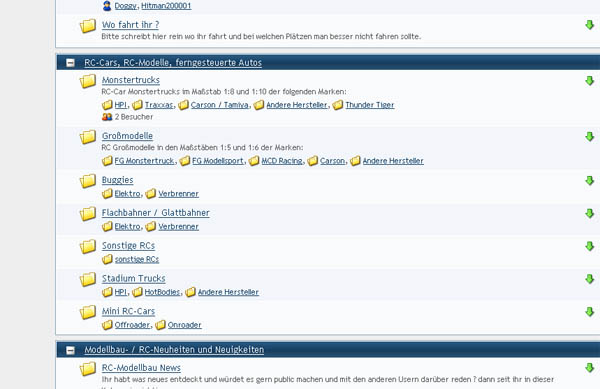
Task: Open the FG Monstertruck subforum
Action: [x=144, y=161]
